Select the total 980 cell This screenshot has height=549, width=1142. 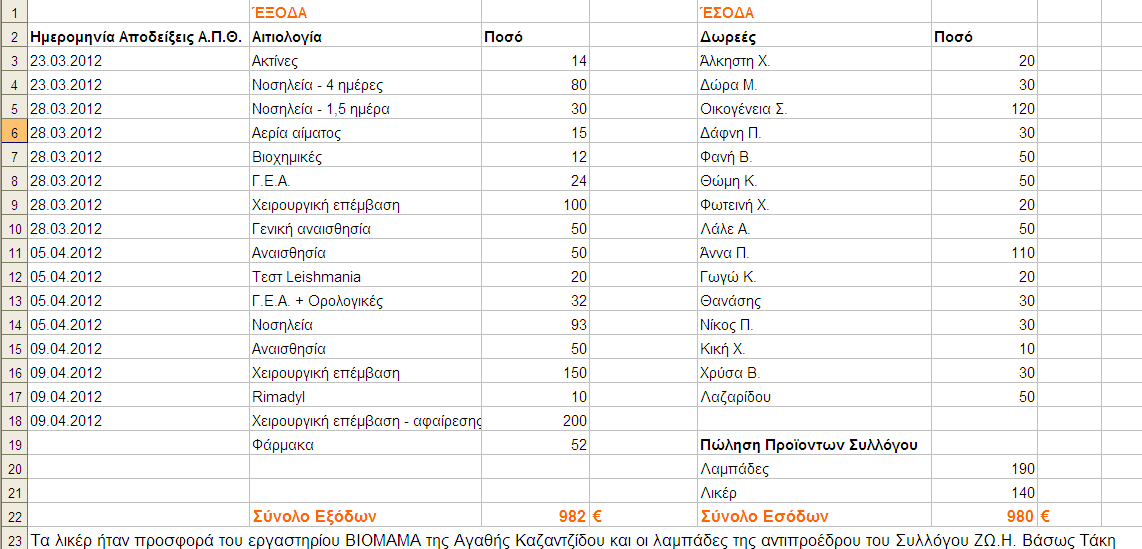pos(984,517)
